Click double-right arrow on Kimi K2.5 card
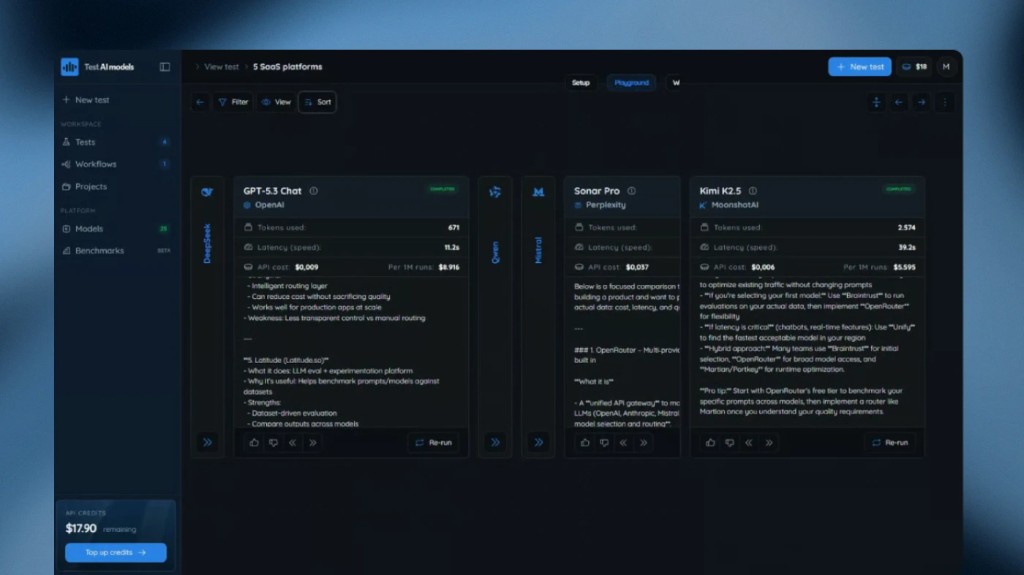1024x575 pixels. pos(769,442)
